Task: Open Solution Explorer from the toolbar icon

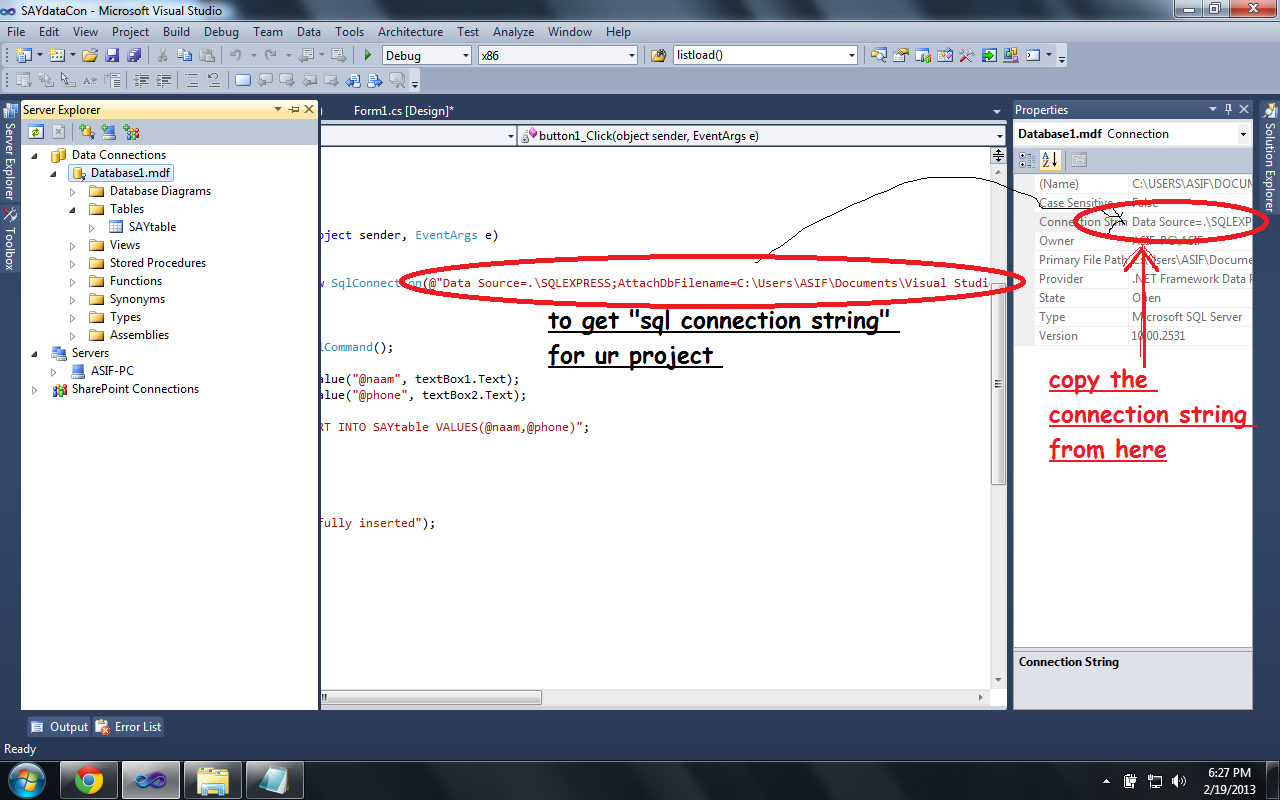Action: coord(879,55)
